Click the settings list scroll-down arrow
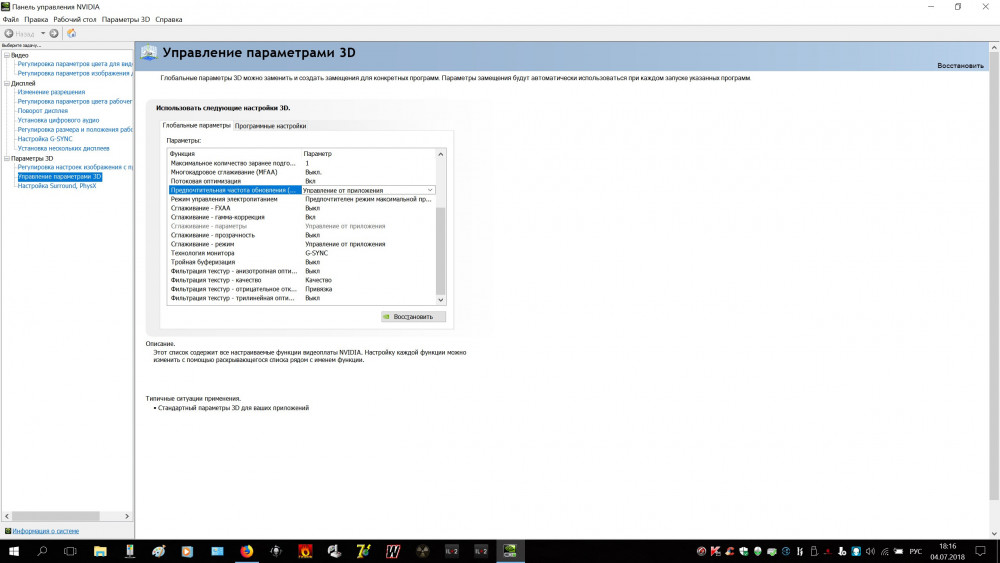1000x563 pixels. pyautogui.click(x=441, y=300)
